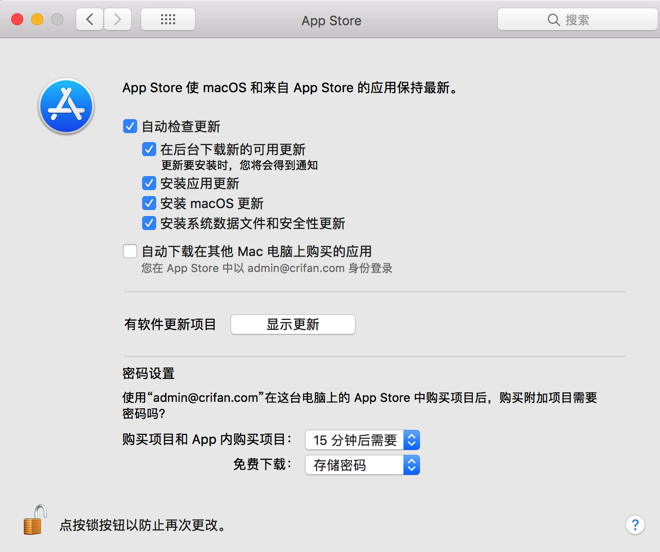Toggle 安装 macOS 更新 checkbox
The image size is (660, 552).
click(x=149, y=203)
